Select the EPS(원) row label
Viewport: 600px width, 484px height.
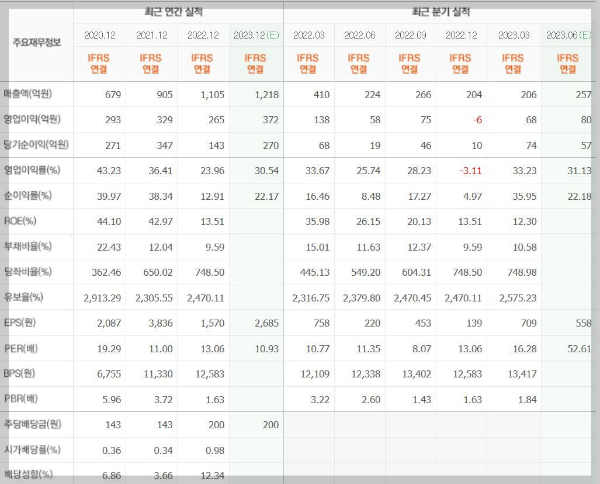coord(20,323)
